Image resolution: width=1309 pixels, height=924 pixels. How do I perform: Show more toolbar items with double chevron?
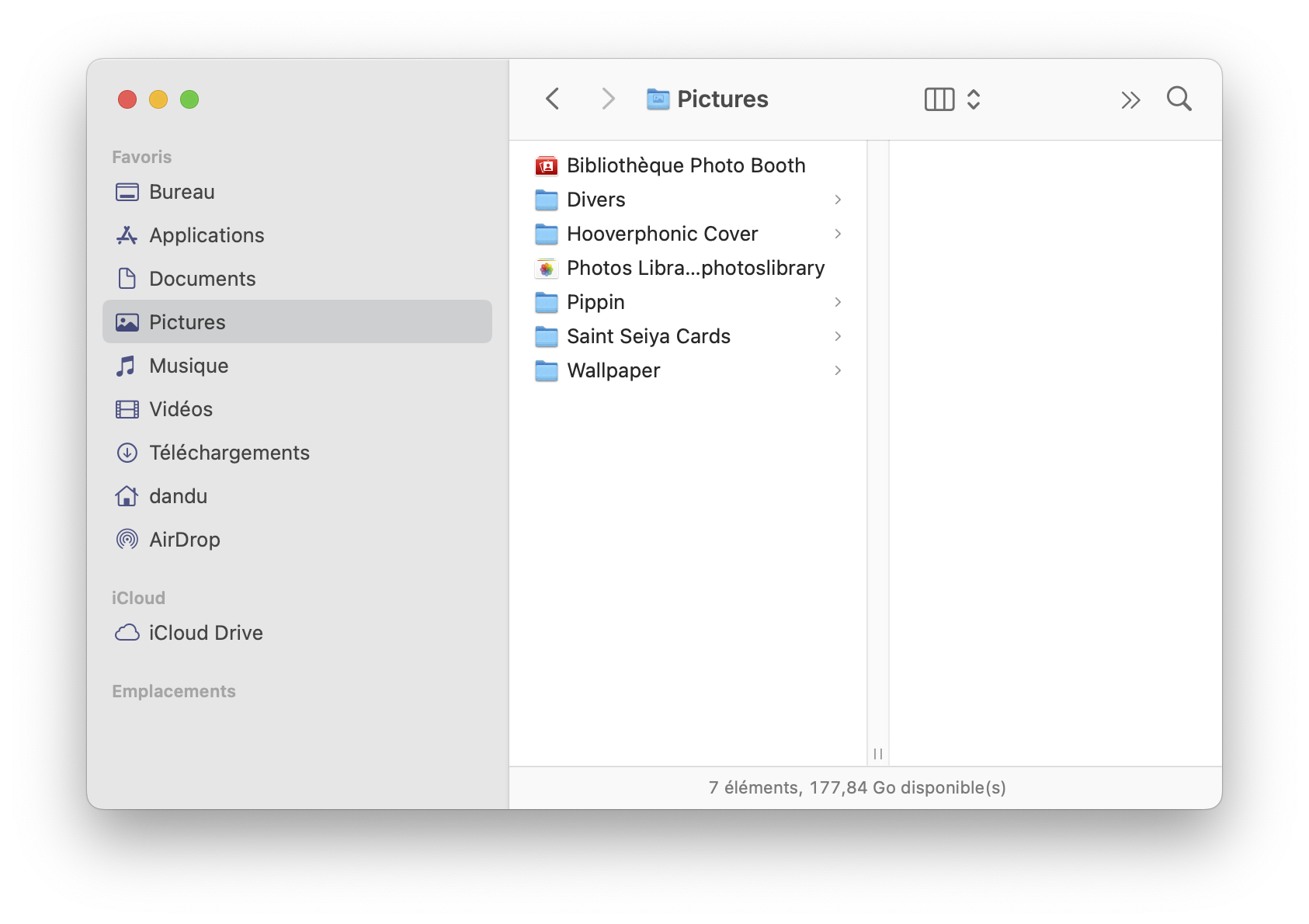(1130, 99)
